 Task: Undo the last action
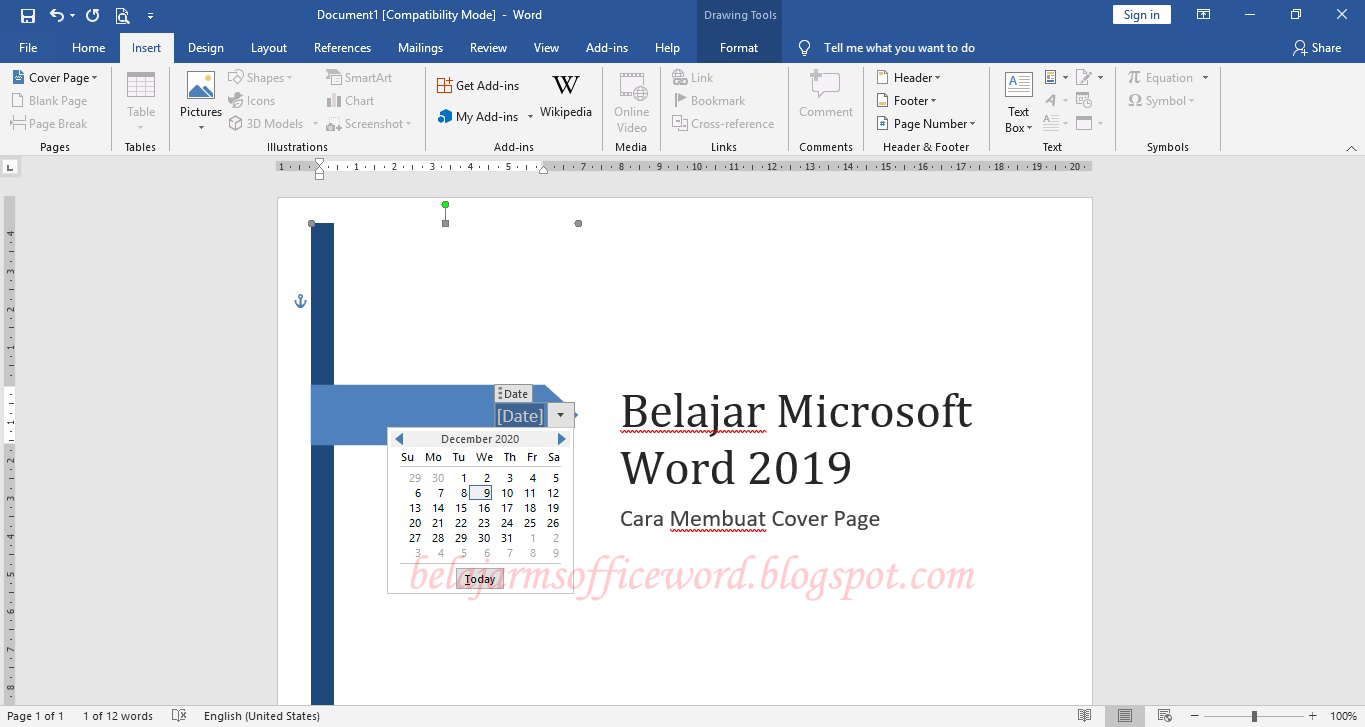(x=56, y=15)
